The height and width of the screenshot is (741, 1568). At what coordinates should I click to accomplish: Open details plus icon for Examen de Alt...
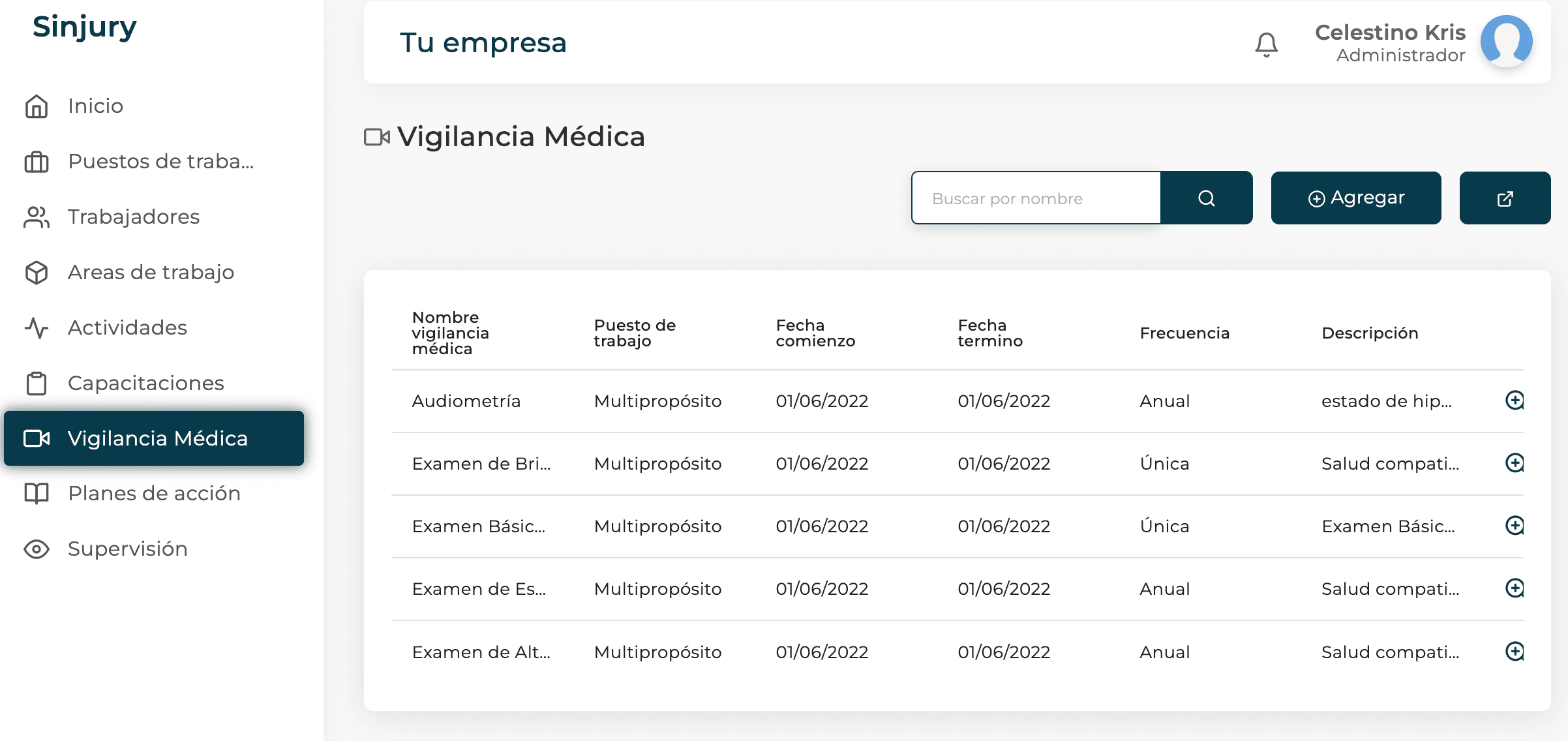[1514, 652]
